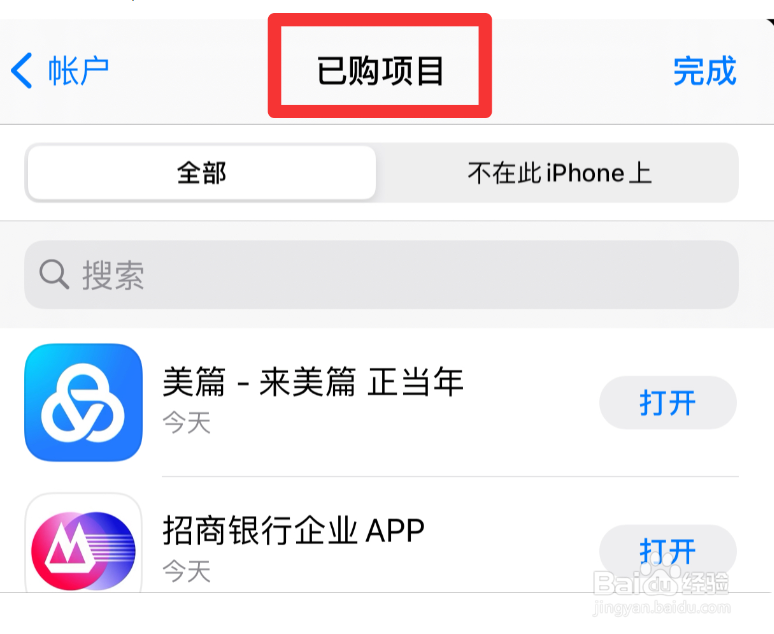Open details for 美篇 - 来美篇 正当年

(313, 382)
